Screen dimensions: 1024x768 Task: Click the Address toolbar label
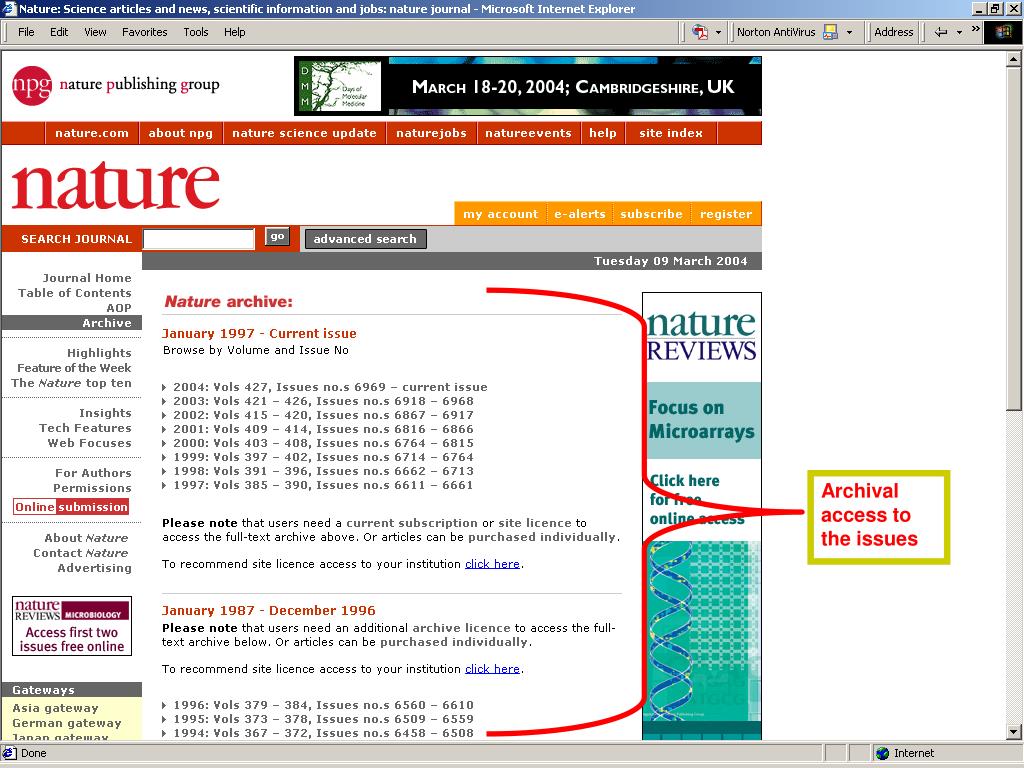coord(893,32)
